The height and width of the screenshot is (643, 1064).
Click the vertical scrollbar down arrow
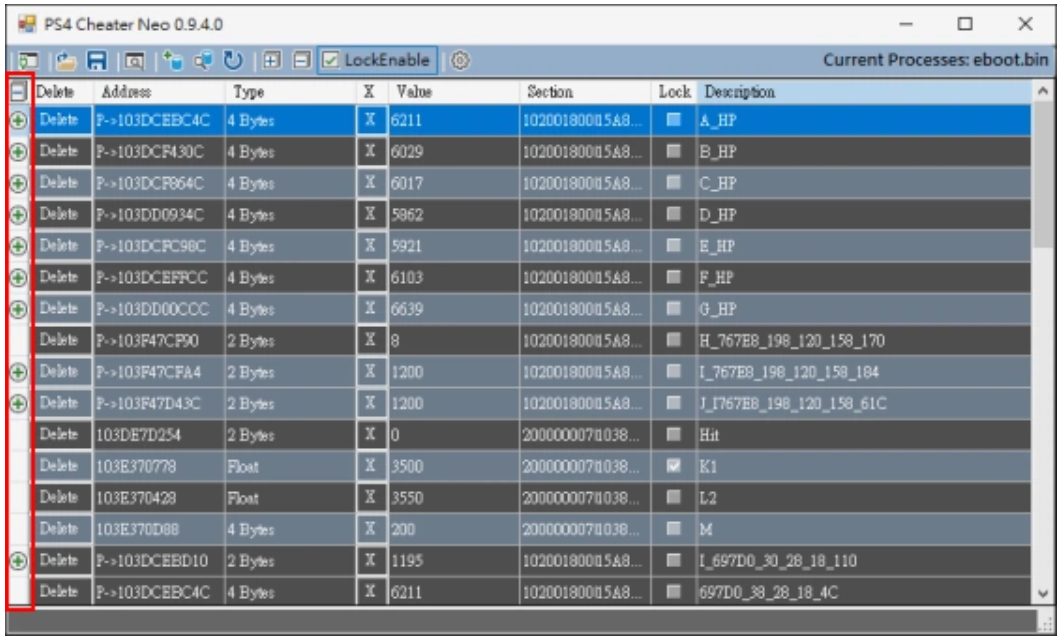coord(1044,593)
